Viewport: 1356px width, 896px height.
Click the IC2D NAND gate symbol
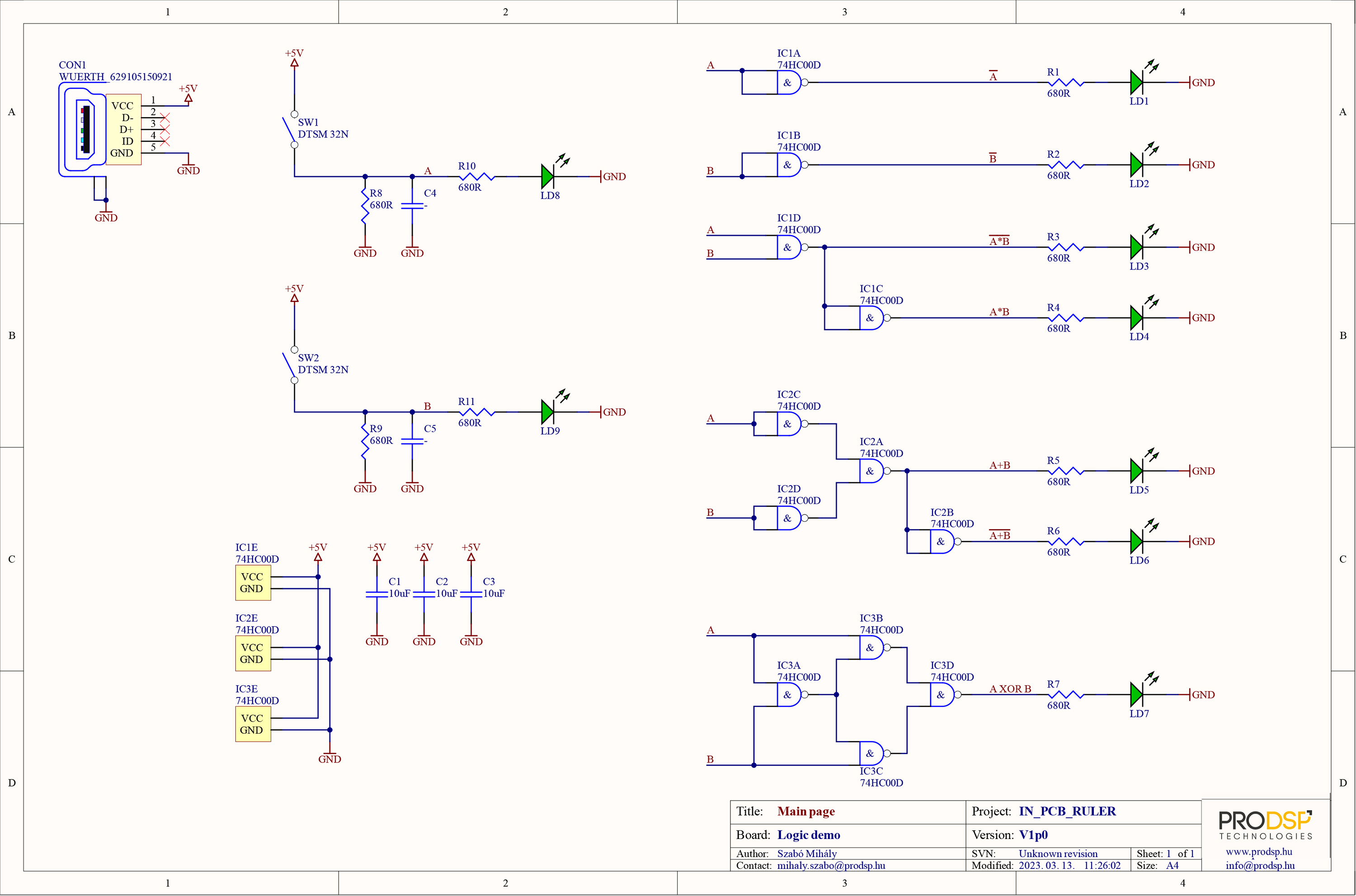pos(792,518)
